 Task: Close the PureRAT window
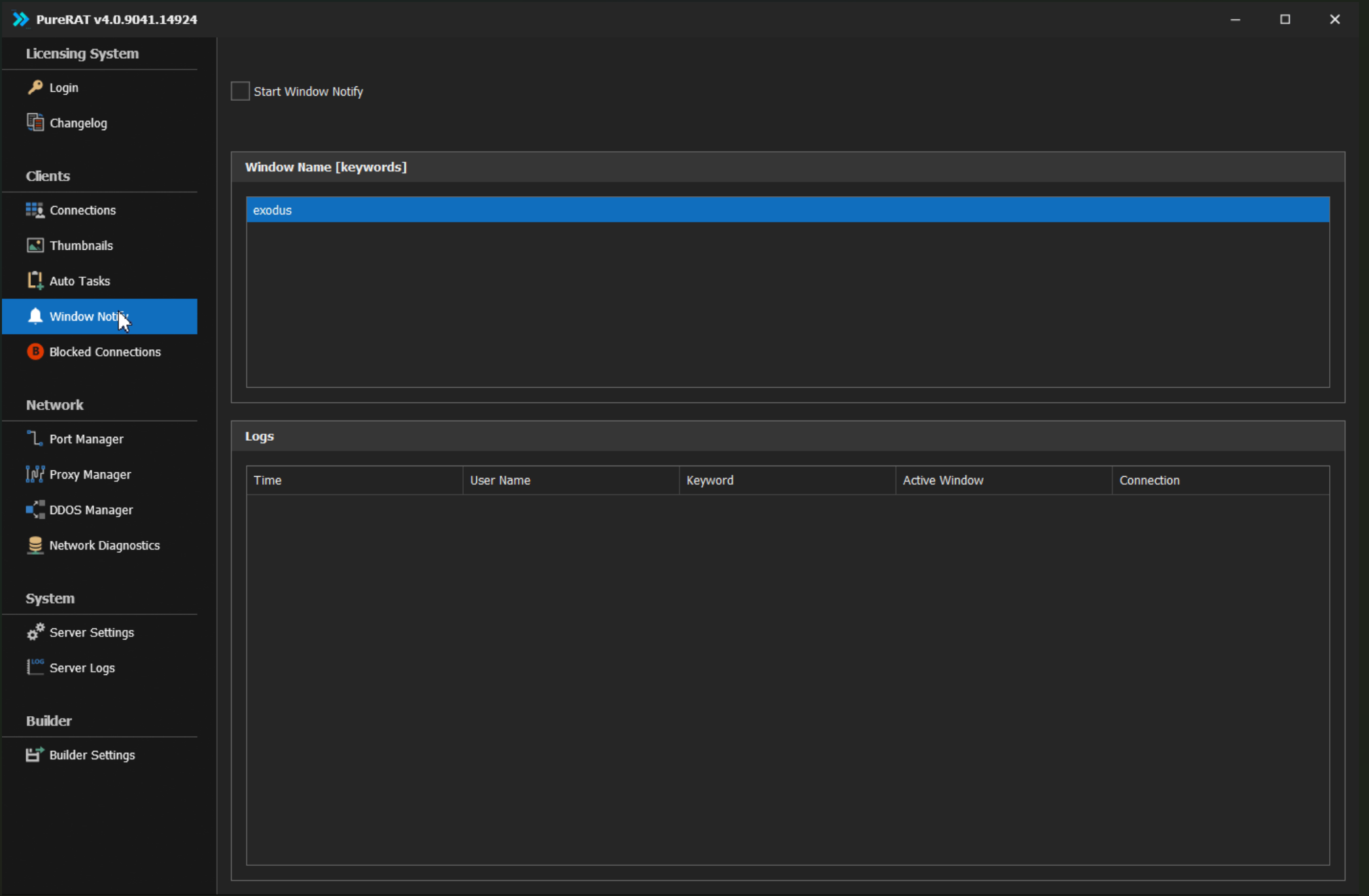tap(1335, 19)
